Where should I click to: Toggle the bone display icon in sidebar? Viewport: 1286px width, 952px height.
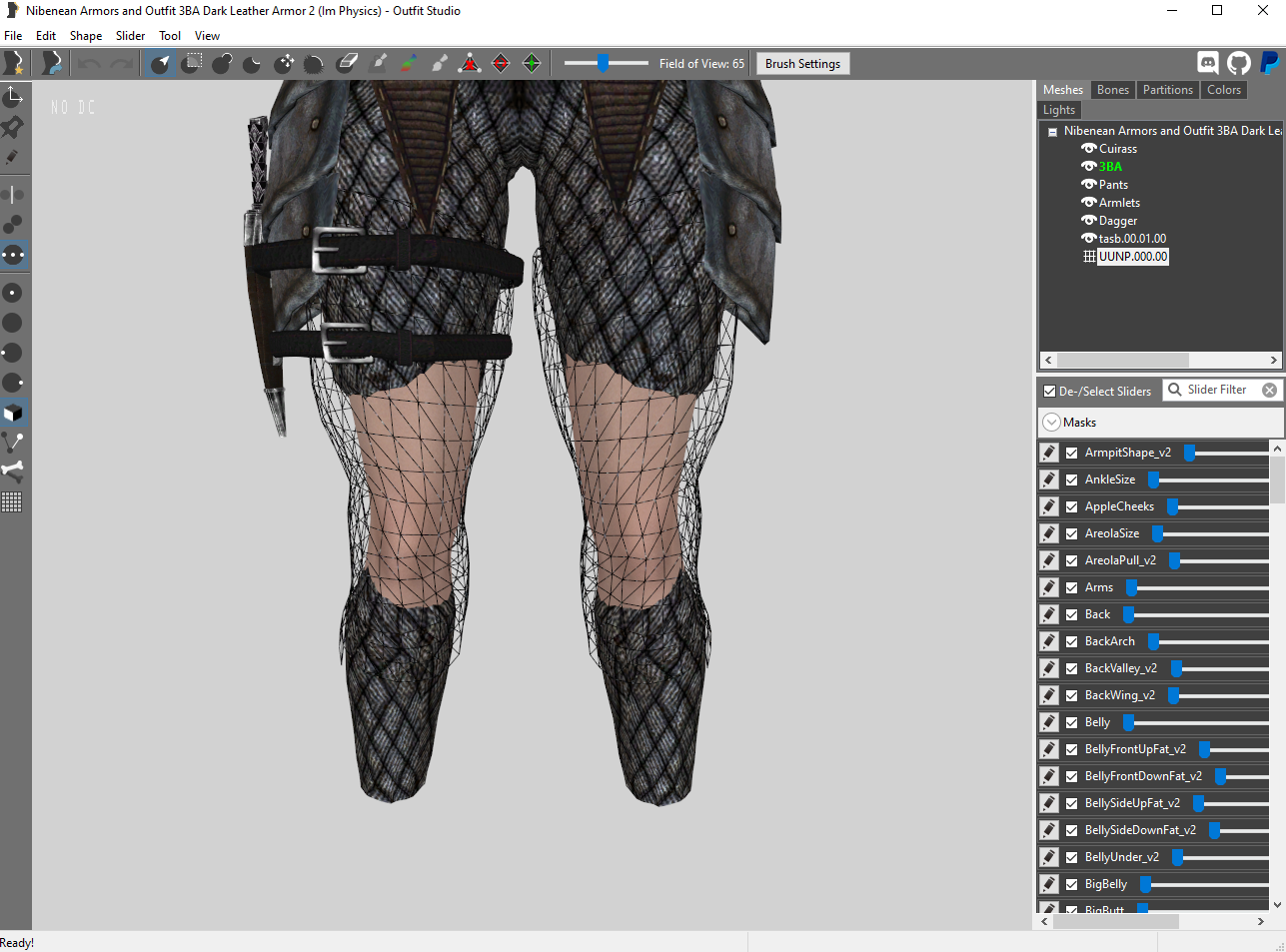(x=12, y=471)
